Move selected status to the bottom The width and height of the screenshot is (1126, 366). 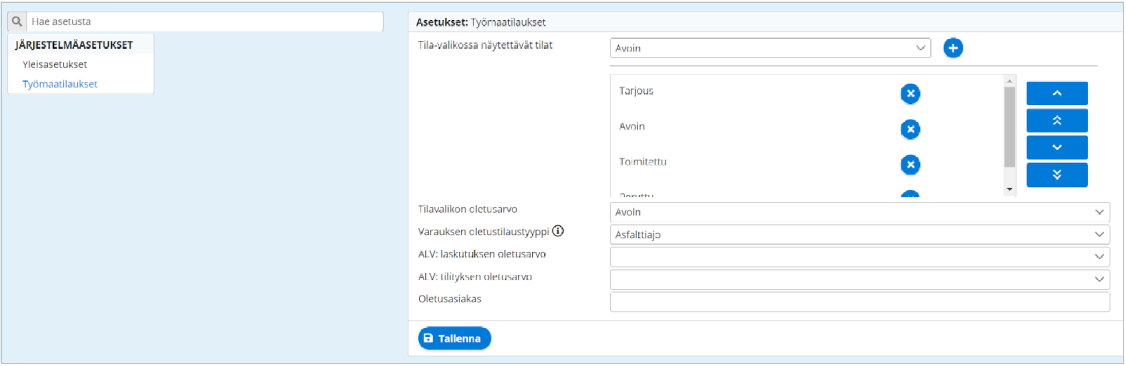point(1057,174)
